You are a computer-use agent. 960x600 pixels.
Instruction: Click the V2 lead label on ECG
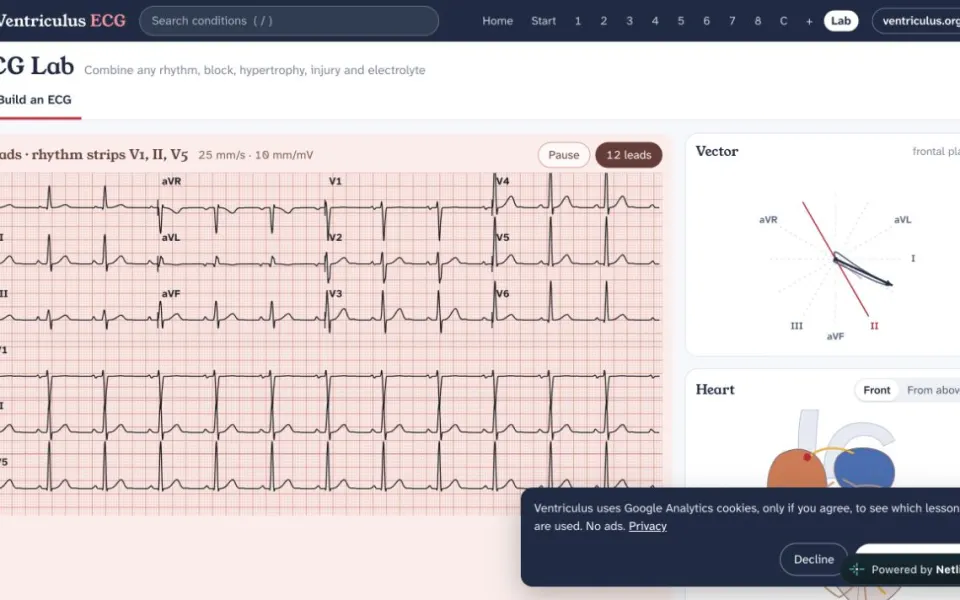tap(335, 238)
